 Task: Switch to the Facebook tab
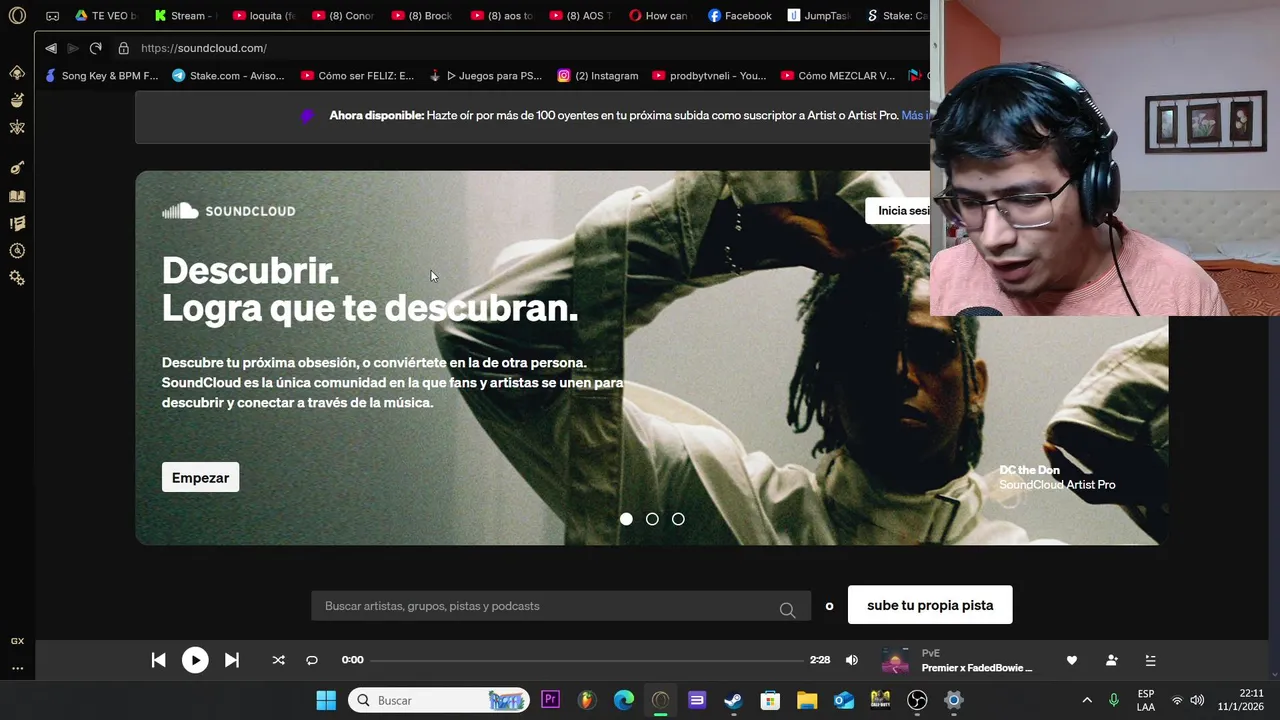[x=739, y=16]
